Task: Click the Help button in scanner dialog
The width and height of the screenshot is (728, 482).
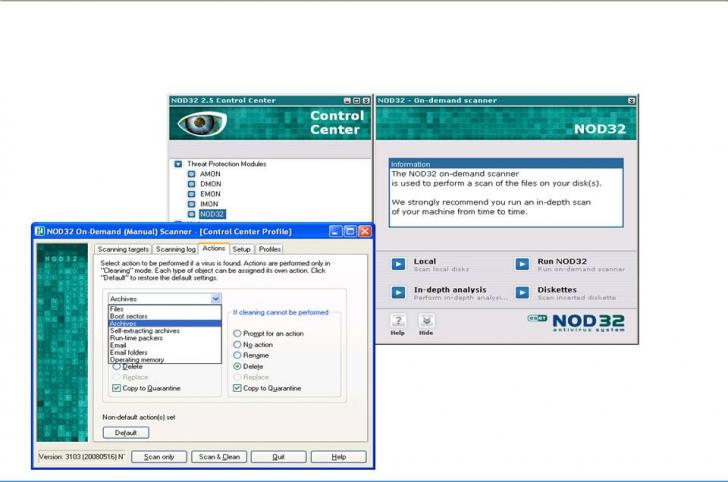Action: point(338,457)
